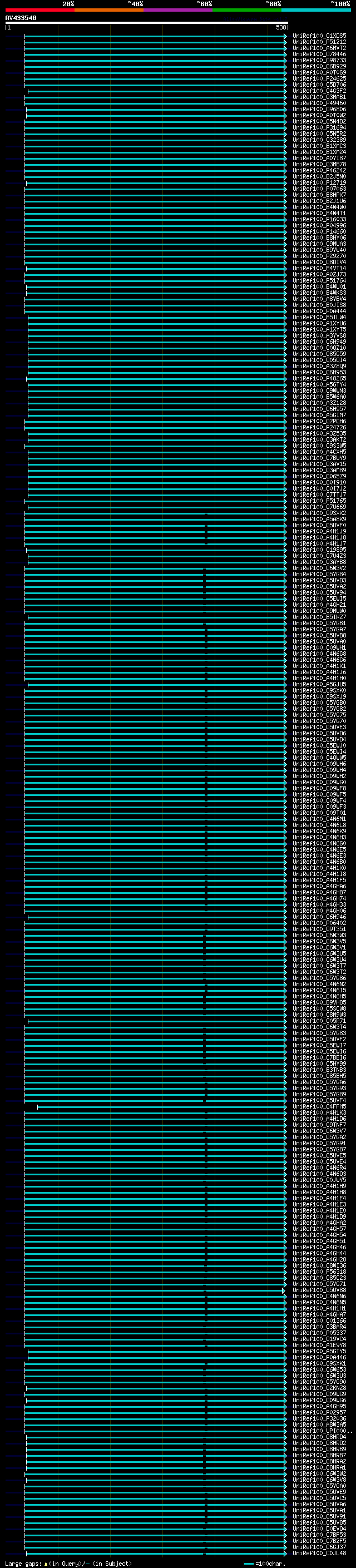
Task: Click hit label UniRef100_O98733
Action: coord(319,60)
